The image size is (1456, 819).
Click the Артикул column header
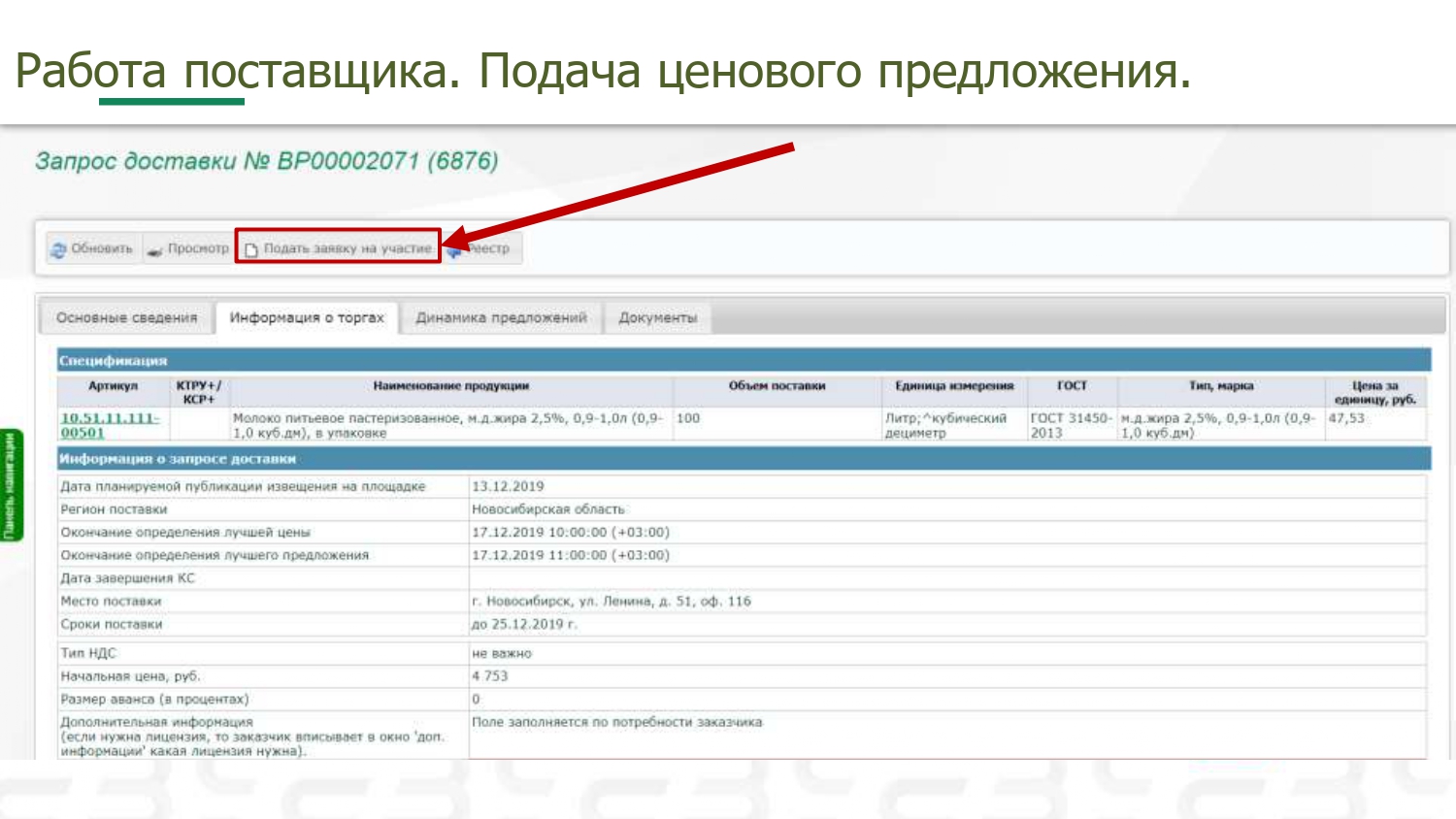113,386
